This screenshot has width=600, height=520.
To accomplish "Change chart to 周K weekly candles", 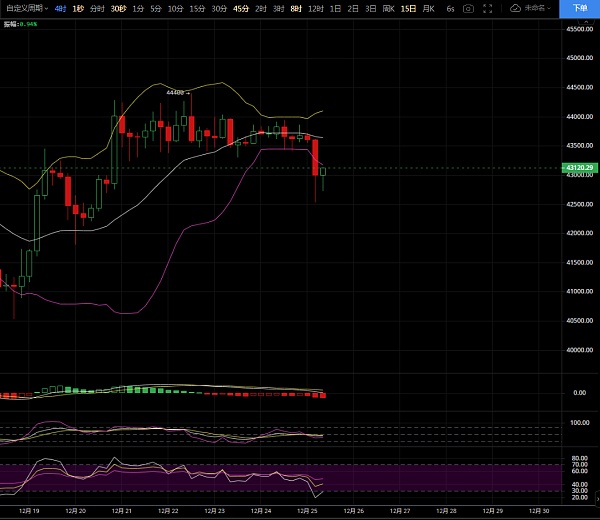I will pos(388,8).
